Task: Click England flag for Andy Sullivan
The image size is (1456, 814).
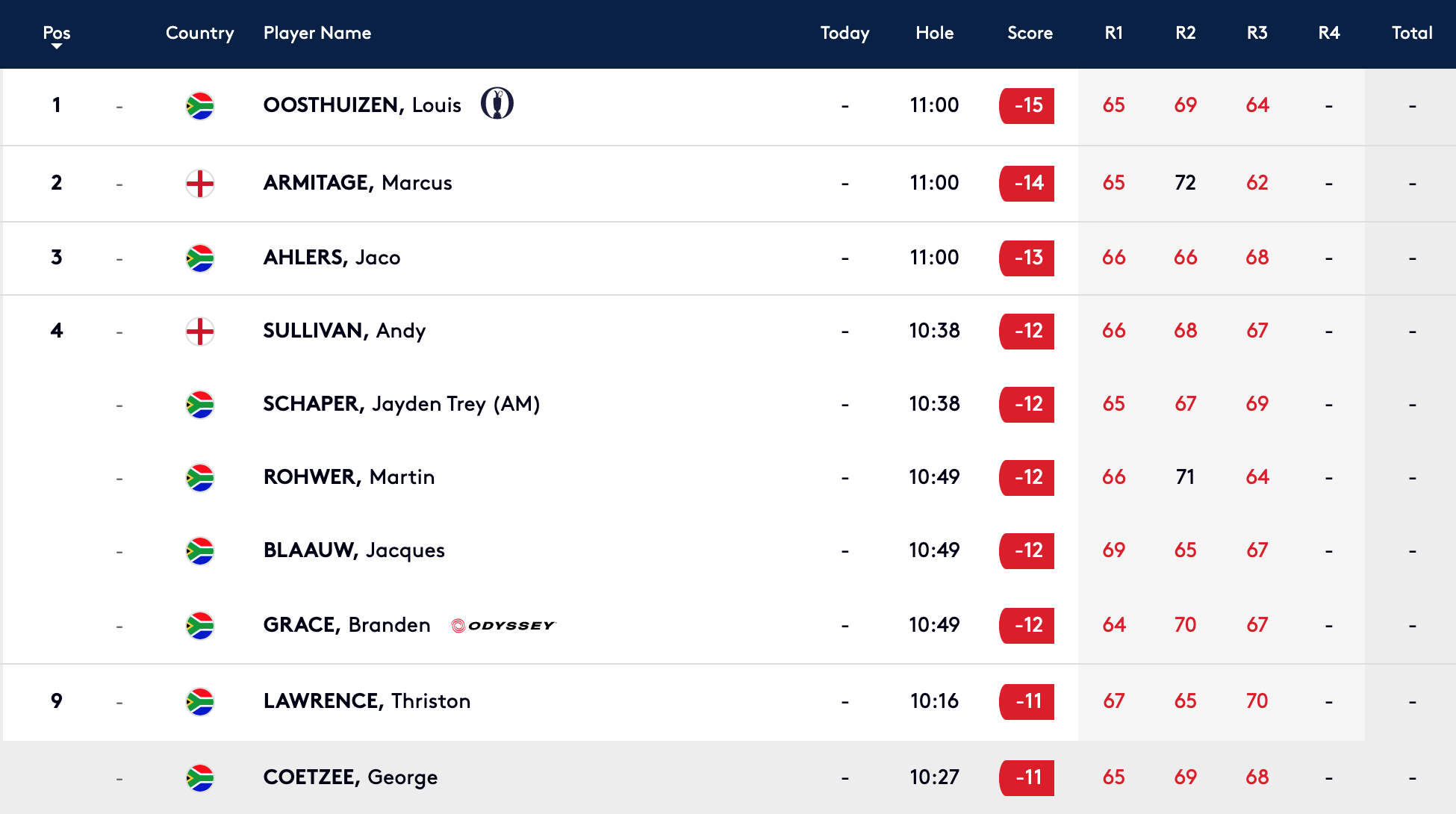Action: [200, 332]
